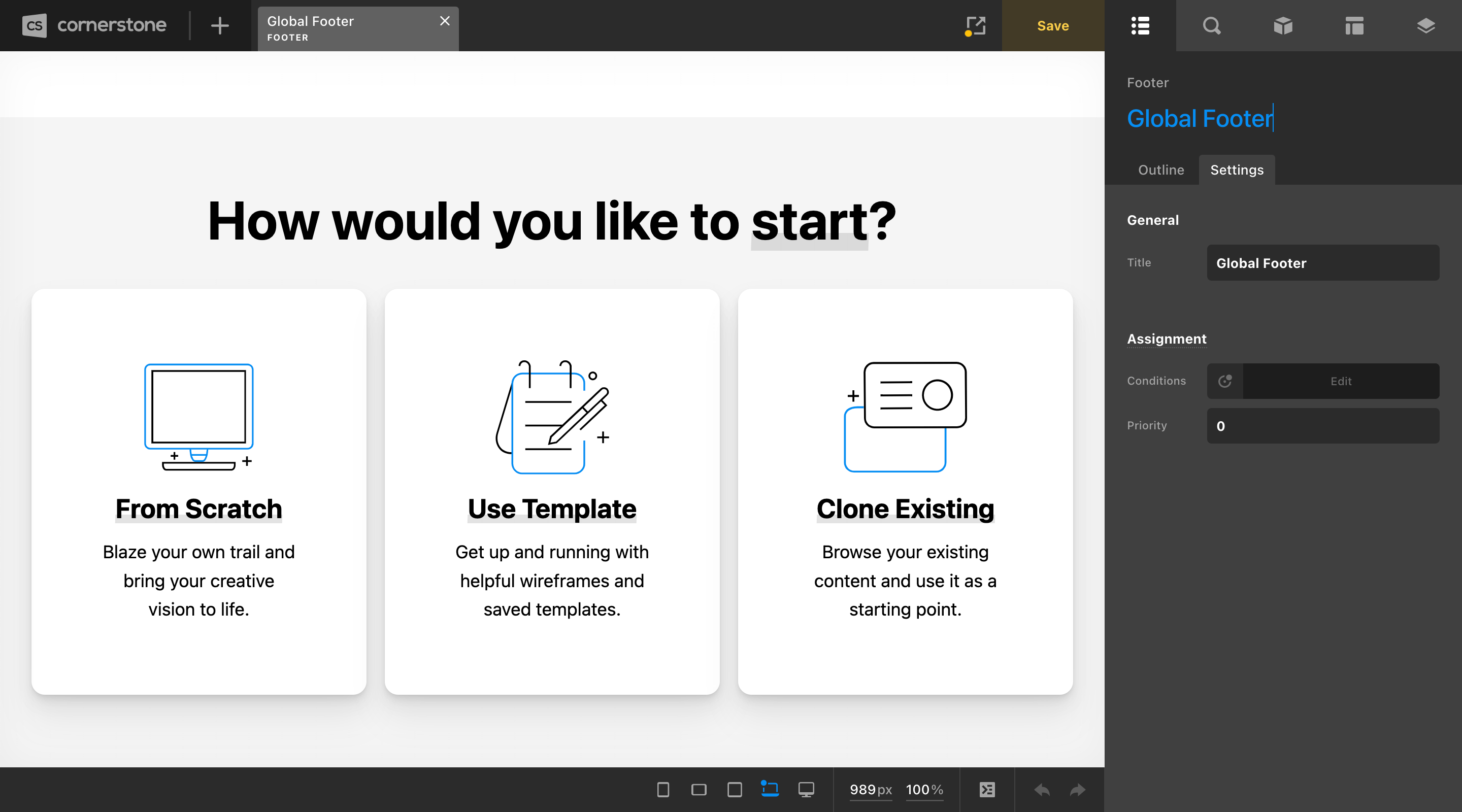
Task: Open the layers stack icon
Action: (1425, 25)
